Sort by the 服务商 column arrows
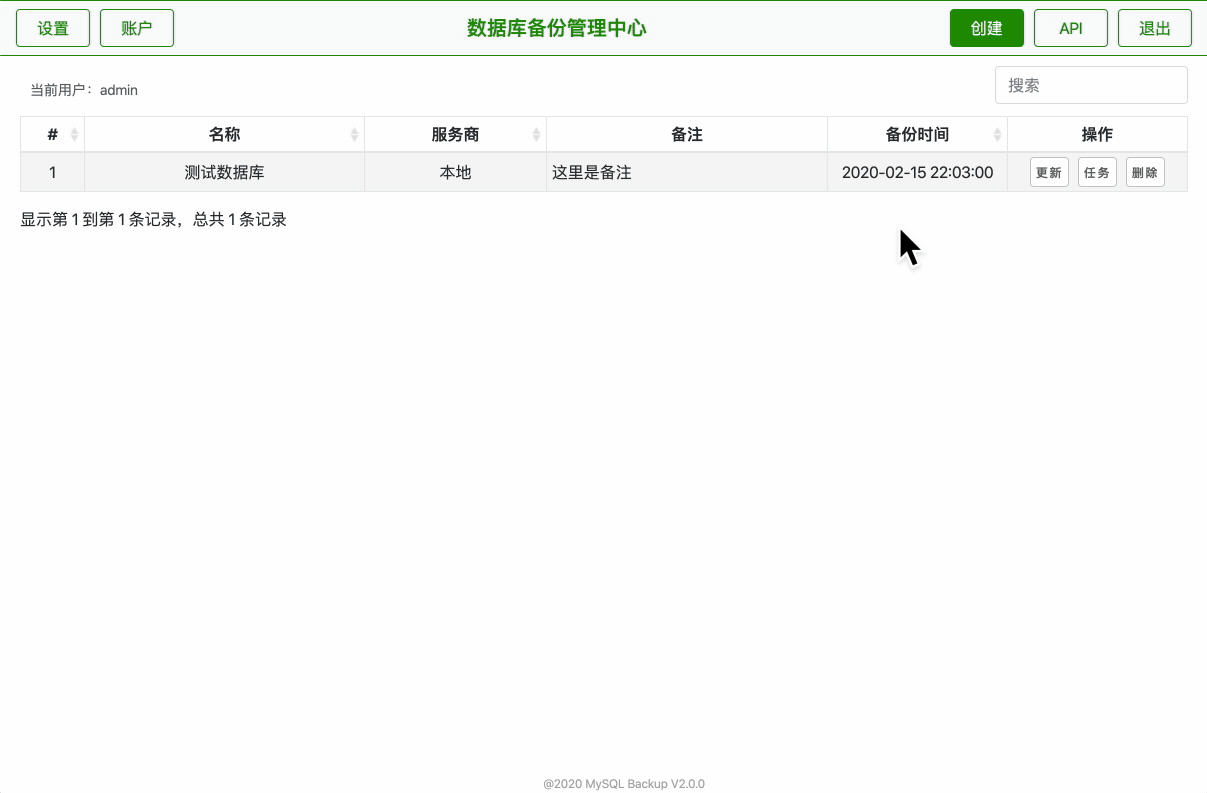 (x=536, y=135)
